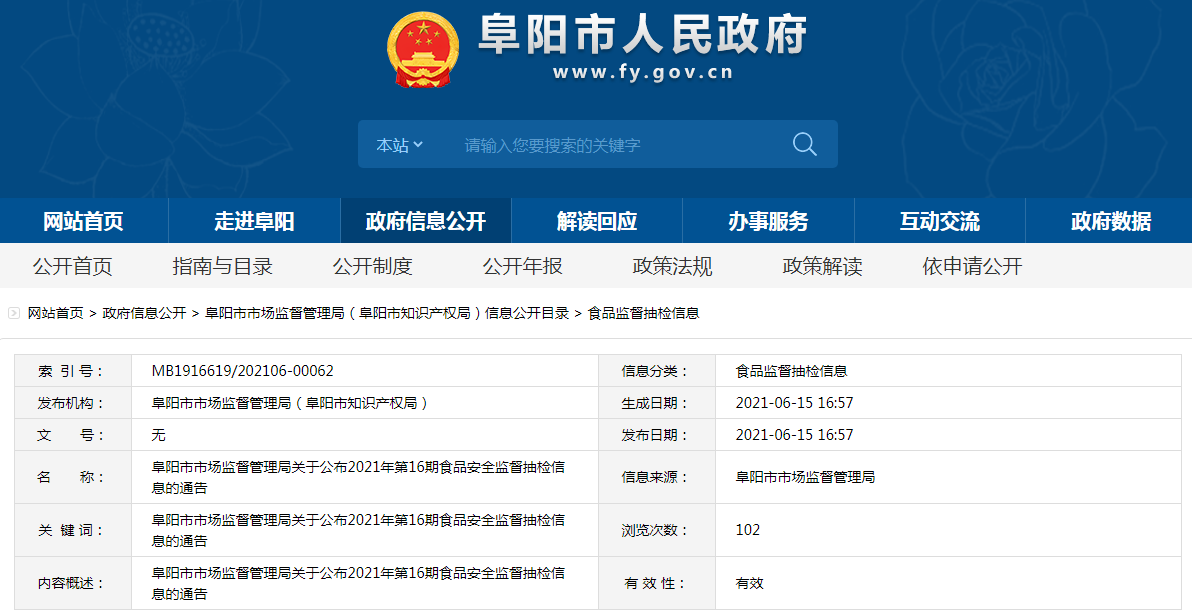Select the 政府信息公开 navigation item
The image size is (1192, 614).
tap(426, 221)
